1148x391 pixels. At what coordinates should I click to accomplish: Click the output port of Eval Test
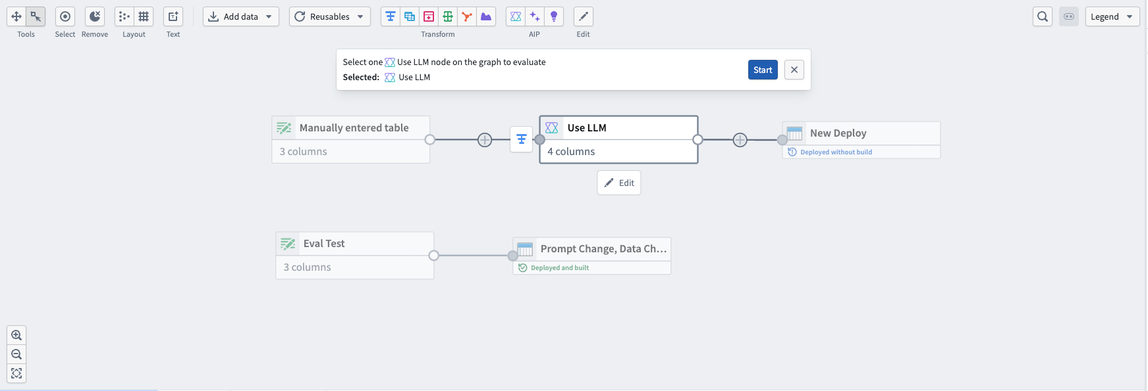click(433, 256)
